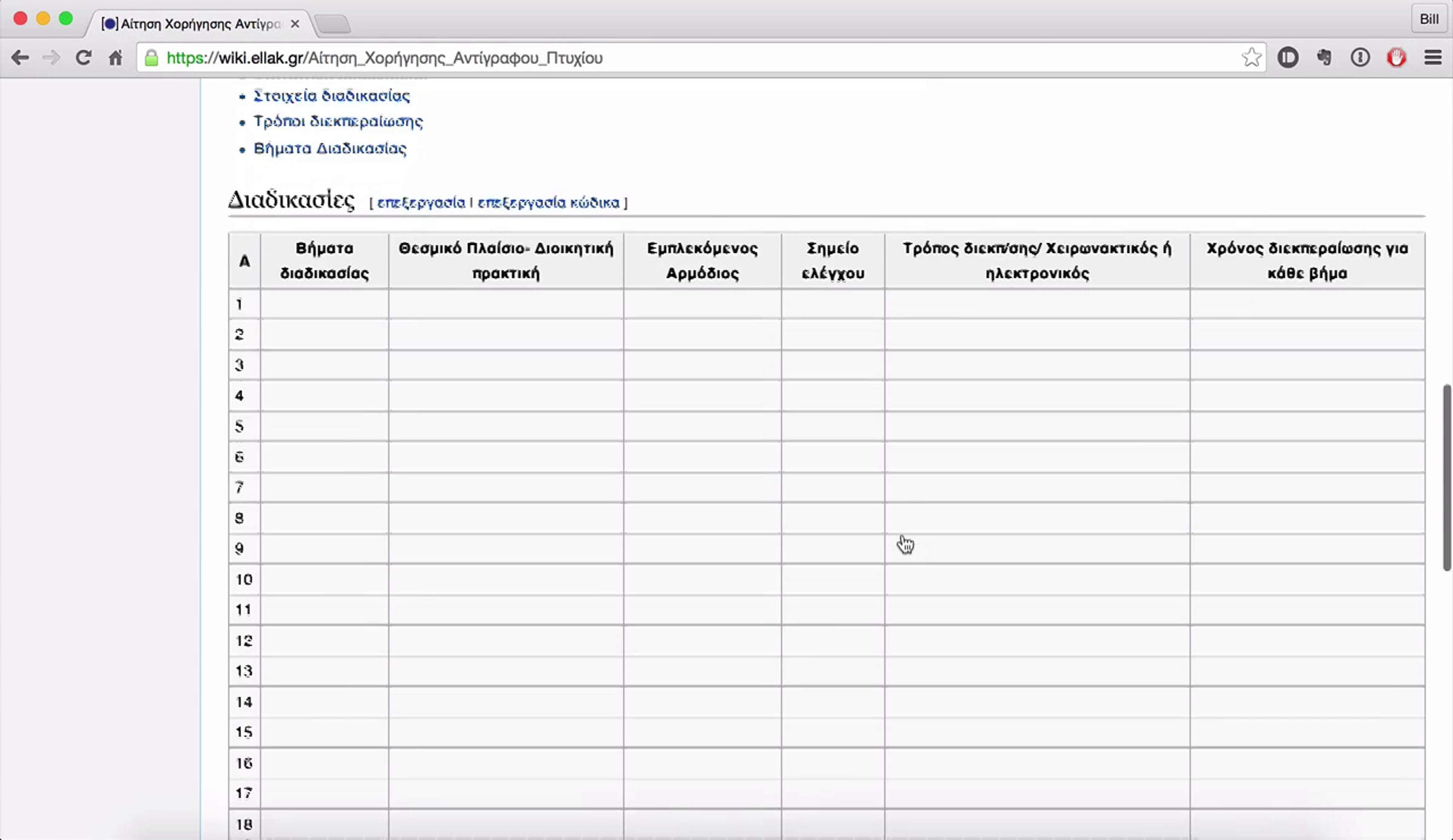Open the browser home page
Image resolution: width=1453 pixels, height=840 pixels.
(115, 57)
